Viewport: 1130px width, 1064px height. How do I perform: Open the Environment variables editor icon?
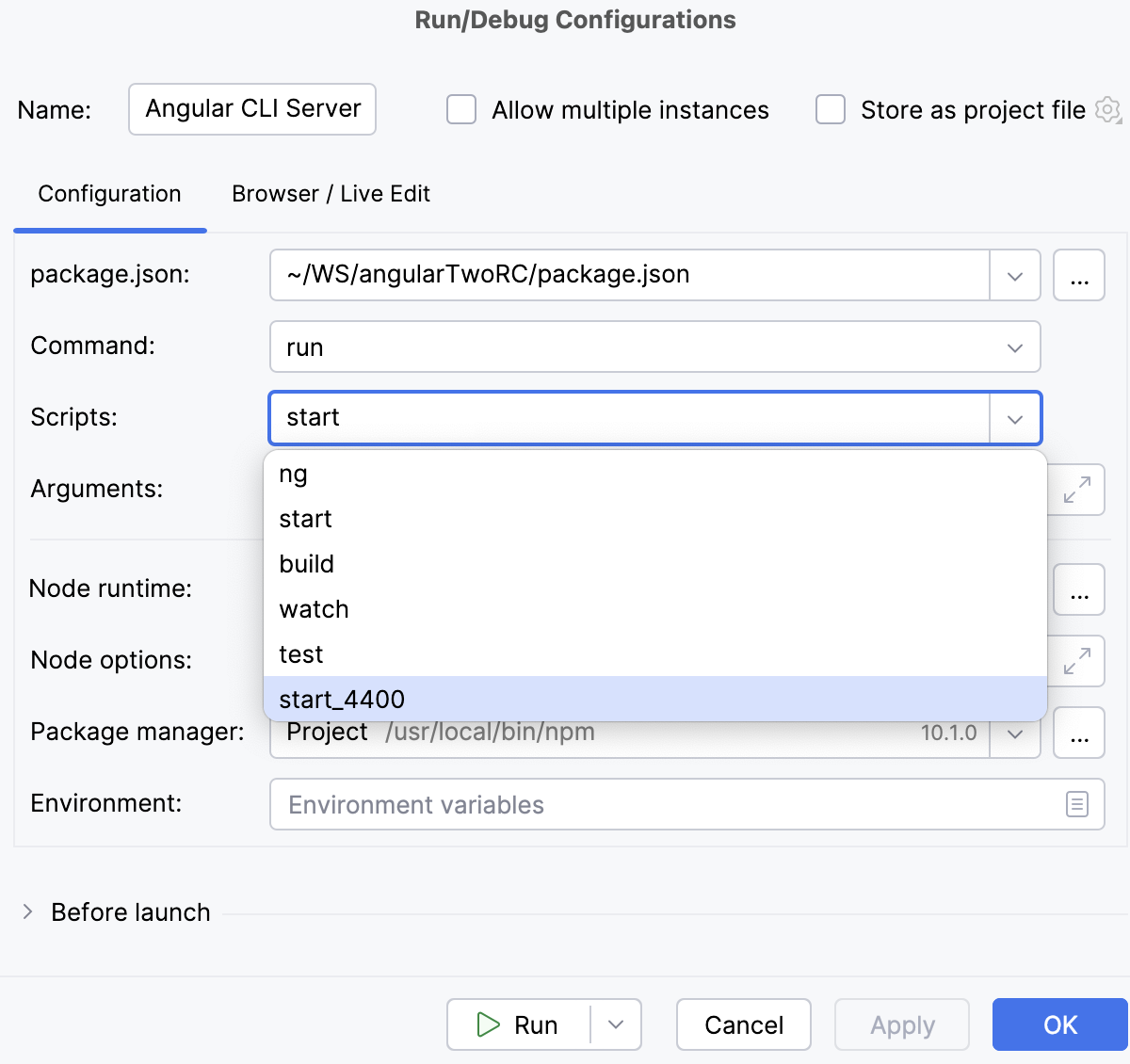(x=1076, y=804)
